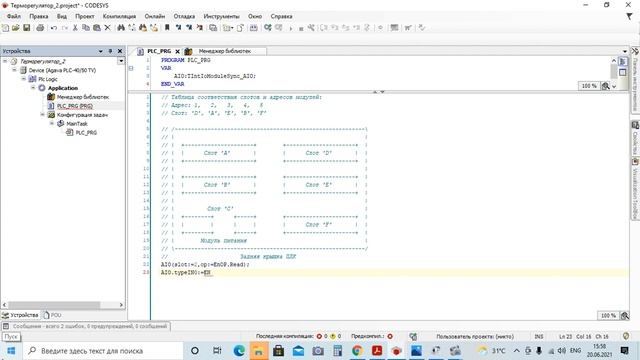Open Google Chrome from the taskbar
This screenshot has width=640, height=360.
(x=357, y=351)
